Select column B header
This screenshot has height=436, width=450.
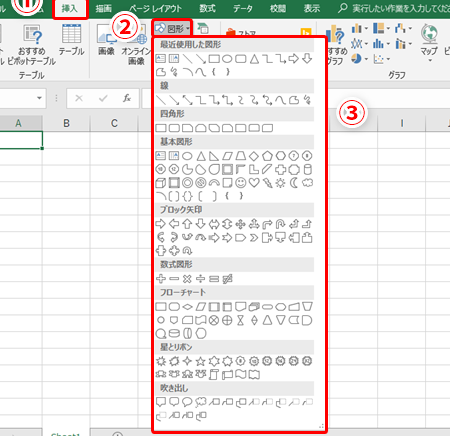pos(66,123)
